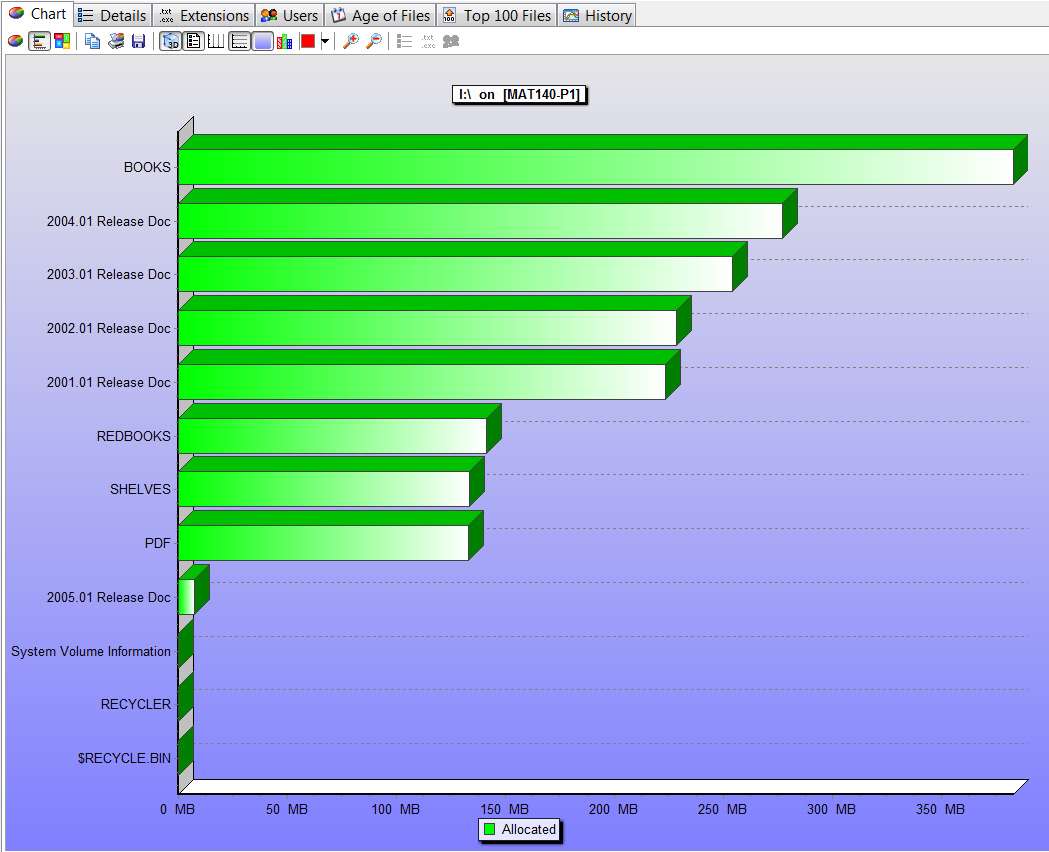Toggle the 3D chart display button
This screenshot has width=1049, height=852.
(171, 41)
